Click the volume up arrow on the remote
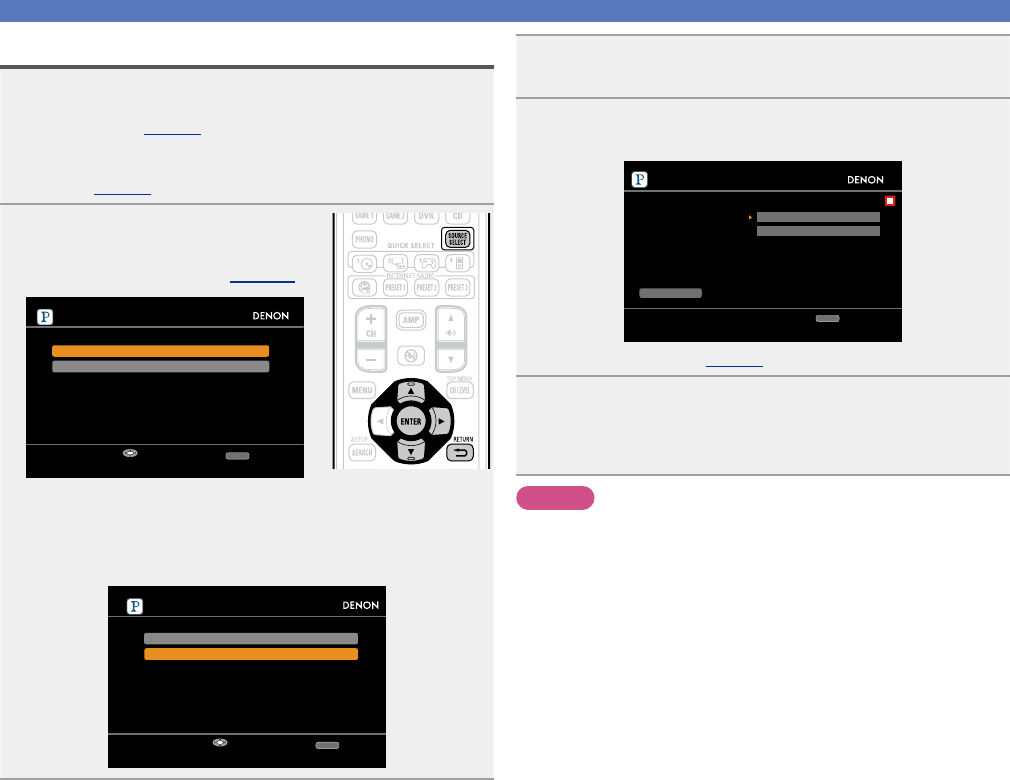The image size is (1010, 780). click(451, 319)
